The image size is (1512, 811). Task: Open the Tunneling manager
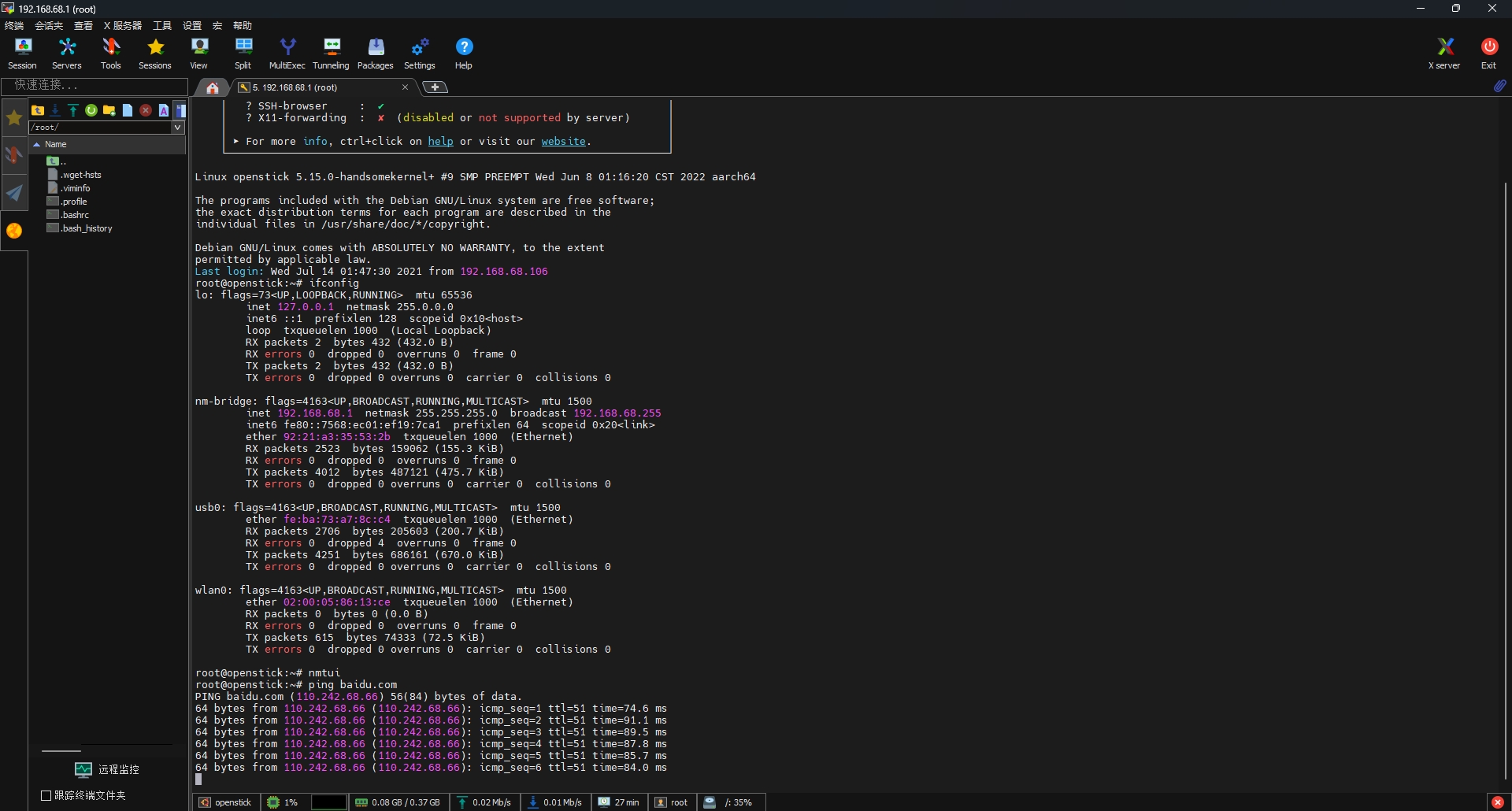[x=332, y=54]
